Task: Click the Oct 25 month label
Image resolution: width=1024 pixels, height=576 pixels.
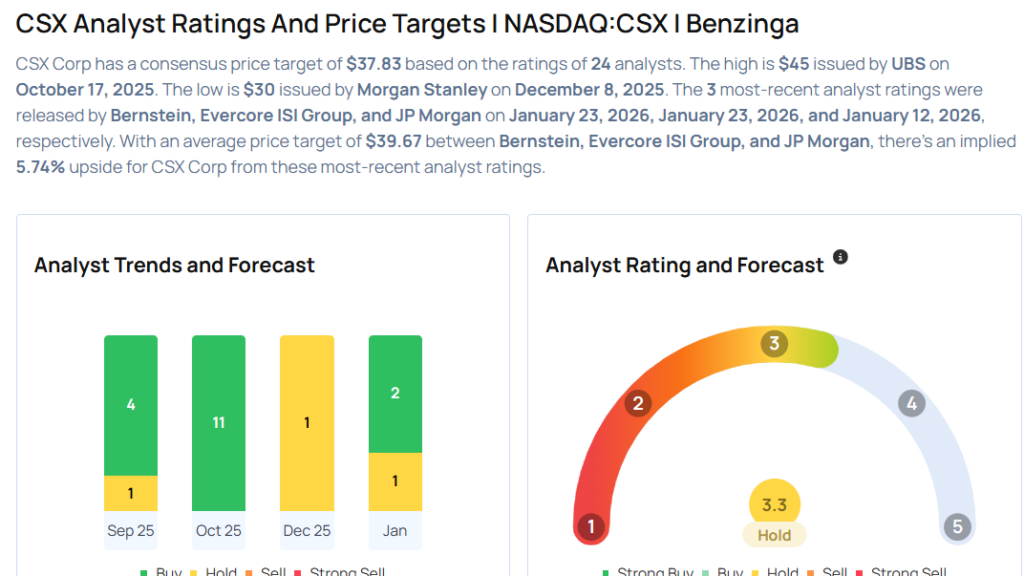Action: pos(219,530)
